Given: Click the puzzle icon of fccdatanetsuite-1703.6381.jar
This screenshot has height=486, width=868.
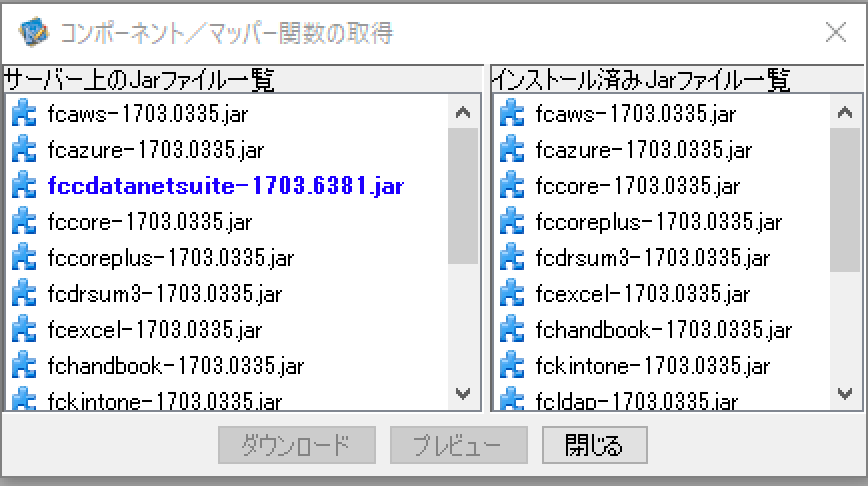Looking at the screenshot, I should tap(24, 185).
